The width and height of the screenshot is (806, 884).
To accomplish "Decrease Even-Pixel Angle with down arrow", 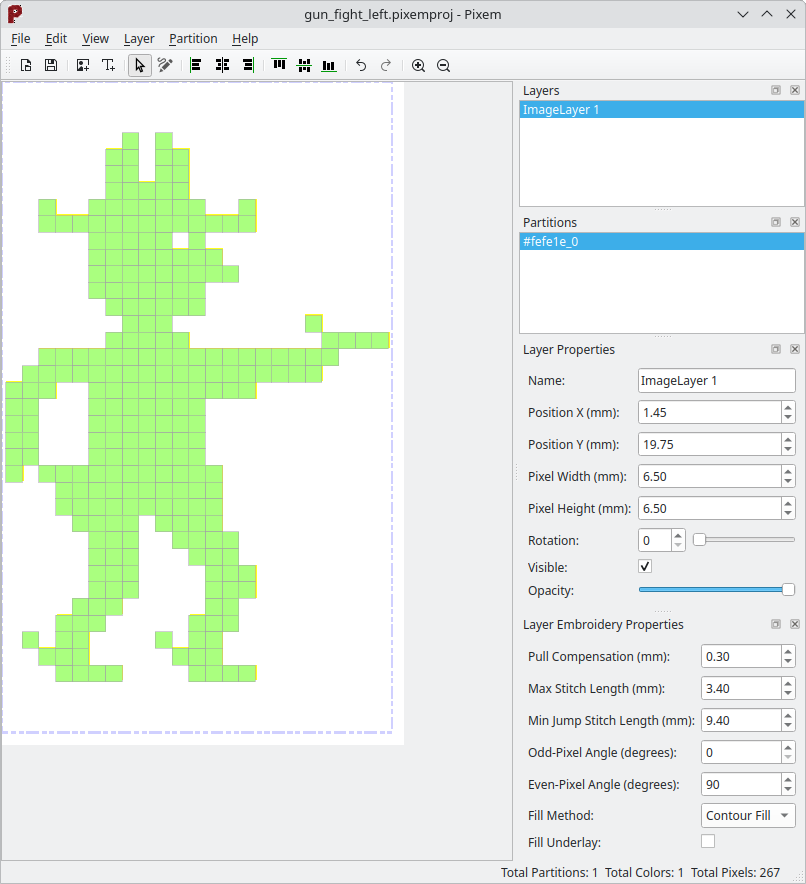I will (x=788, y=790).
